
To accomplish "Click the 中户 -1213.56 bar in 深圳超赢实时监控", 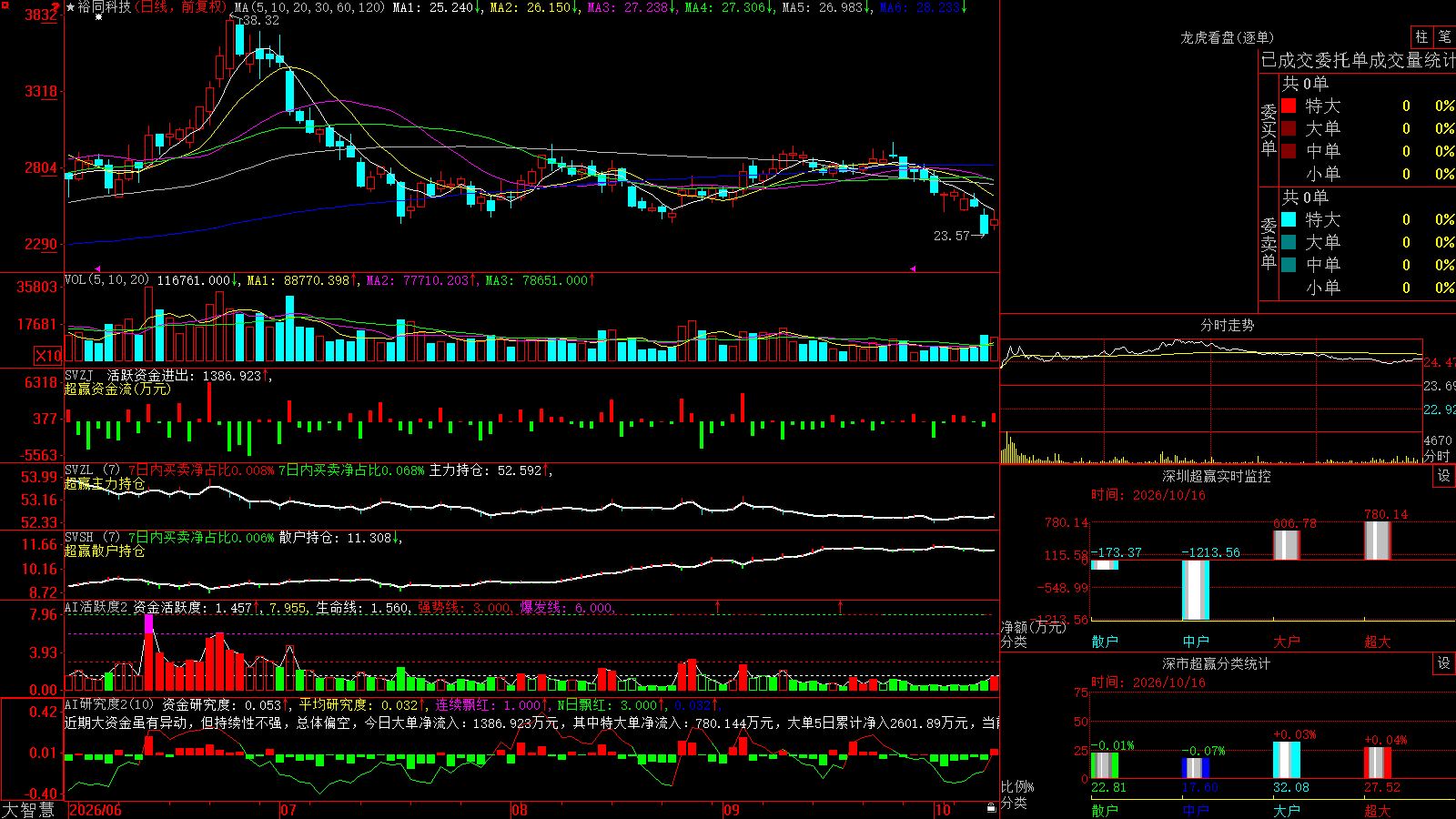I will point(1196,590).
